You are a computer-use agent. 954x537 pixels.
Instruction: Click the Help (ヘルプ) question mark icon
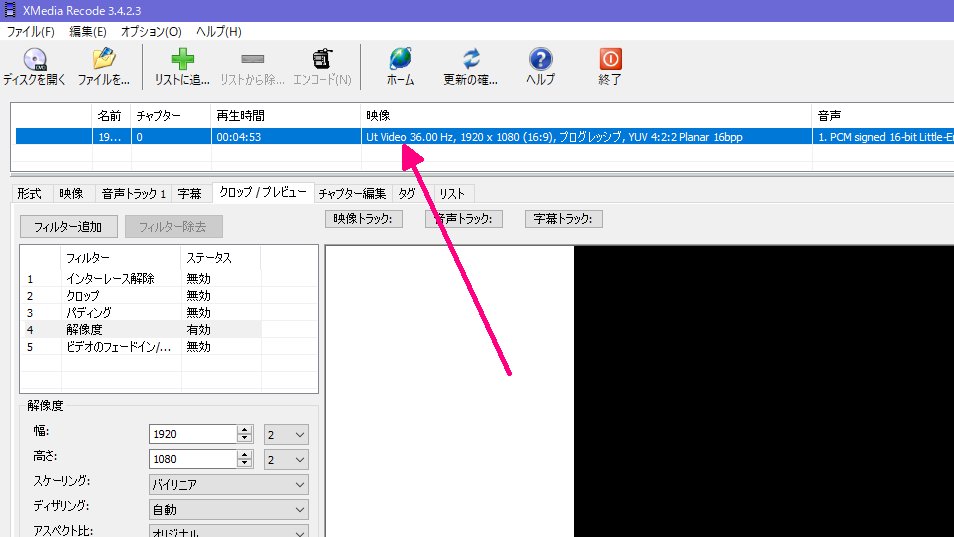pos(540,59)
